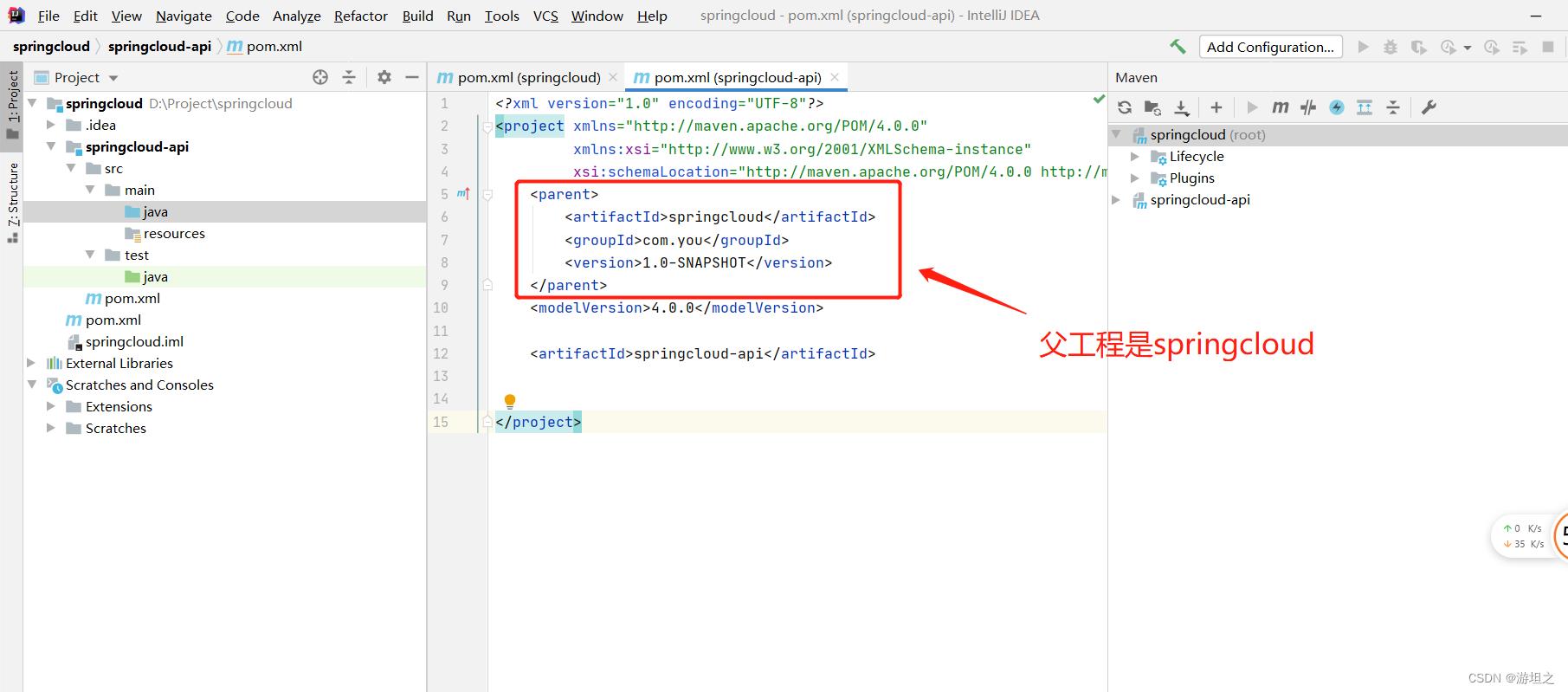
Task: Open the 1: Project side tool tab
Action: pos(12,104)
